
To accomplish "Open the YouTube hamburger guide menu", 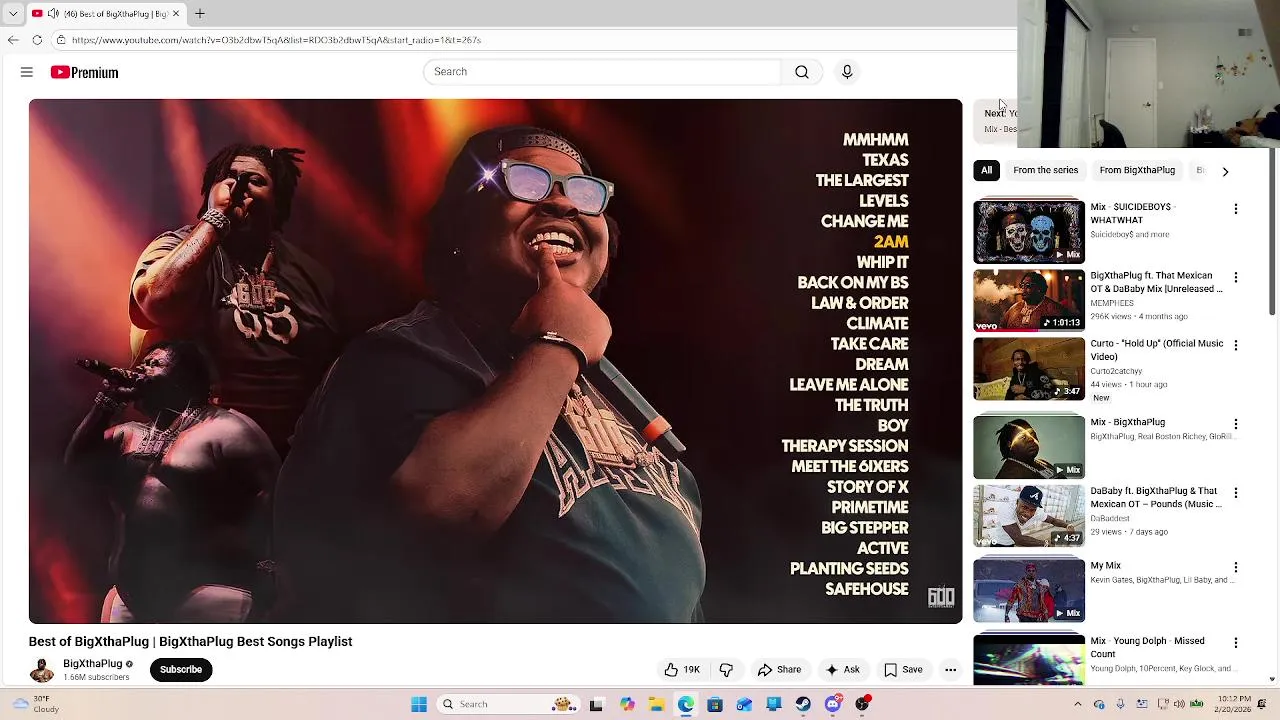I will pos(27,72).
